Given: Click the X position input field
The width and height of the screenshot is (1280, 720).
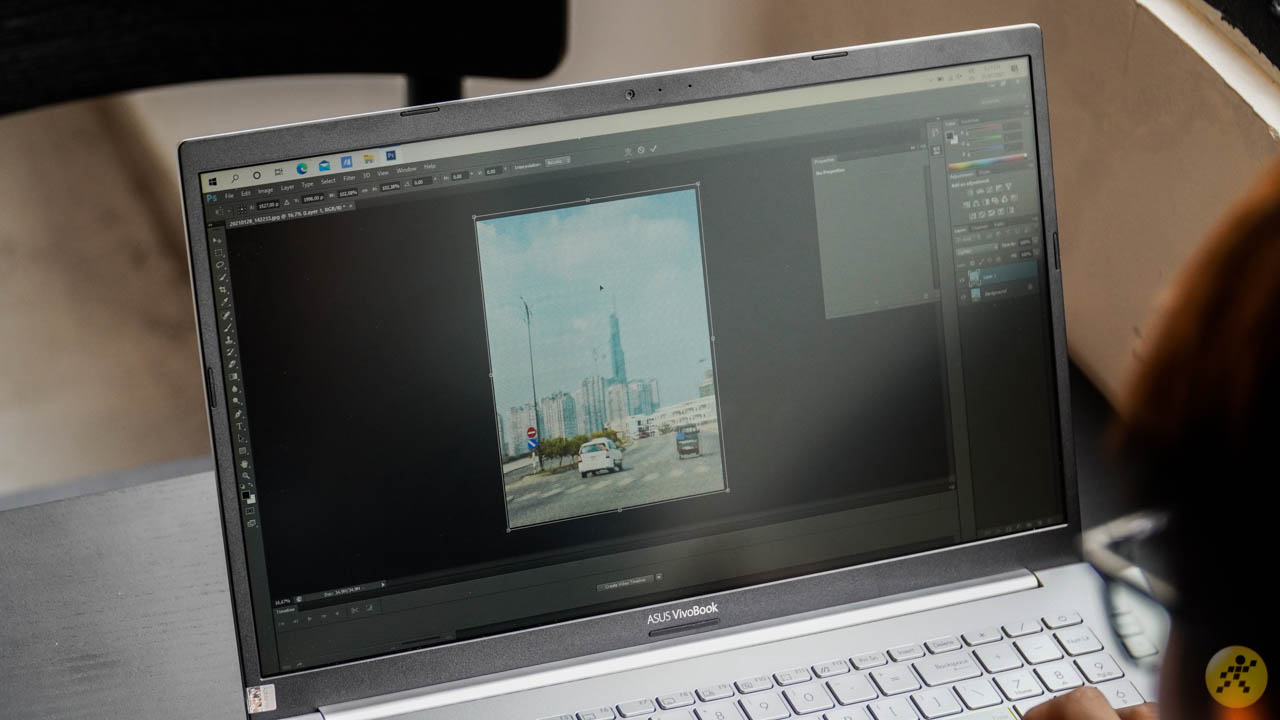Looking at the screenshot, I should pyautogui.click(x=268, y=205).
